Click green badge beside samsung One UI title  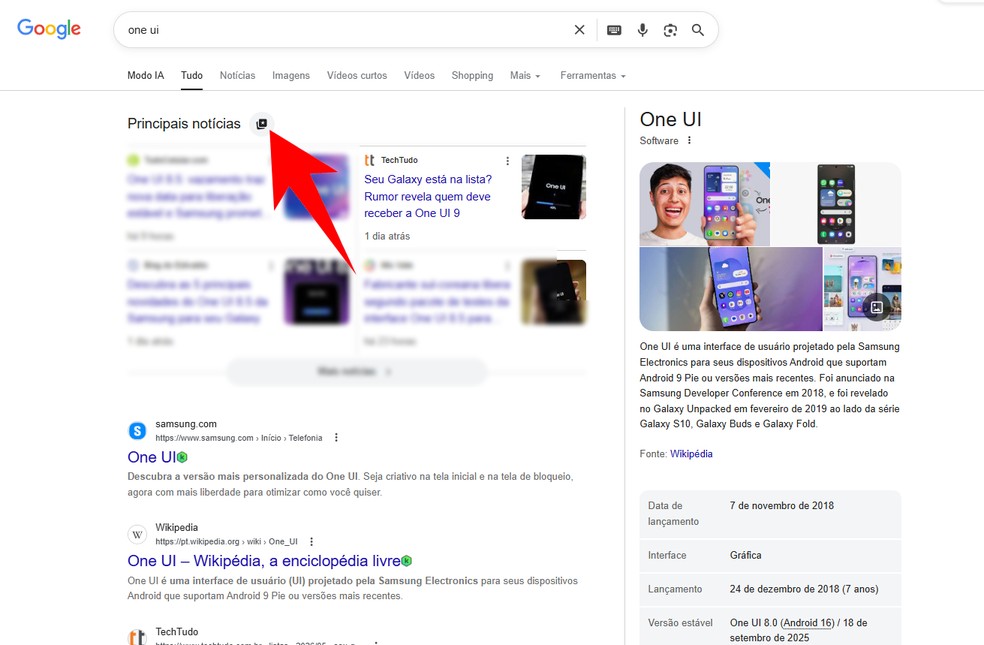point(182,457)
